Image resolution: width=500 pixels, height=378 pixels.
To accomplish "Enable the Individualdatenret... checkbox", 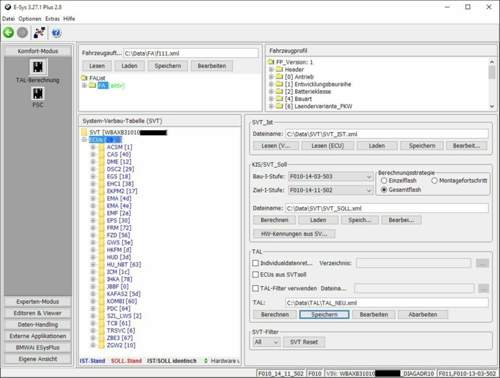I will point(256,263).
